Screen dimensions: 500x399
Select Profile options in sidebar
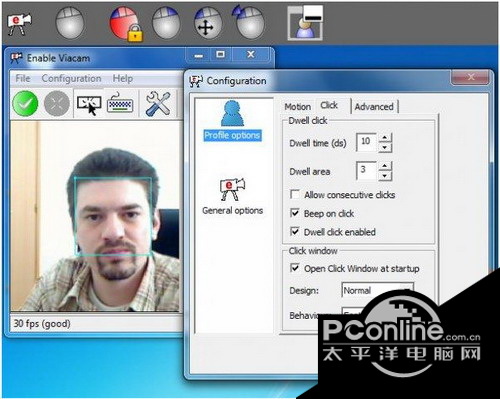(x=232, y=121)
